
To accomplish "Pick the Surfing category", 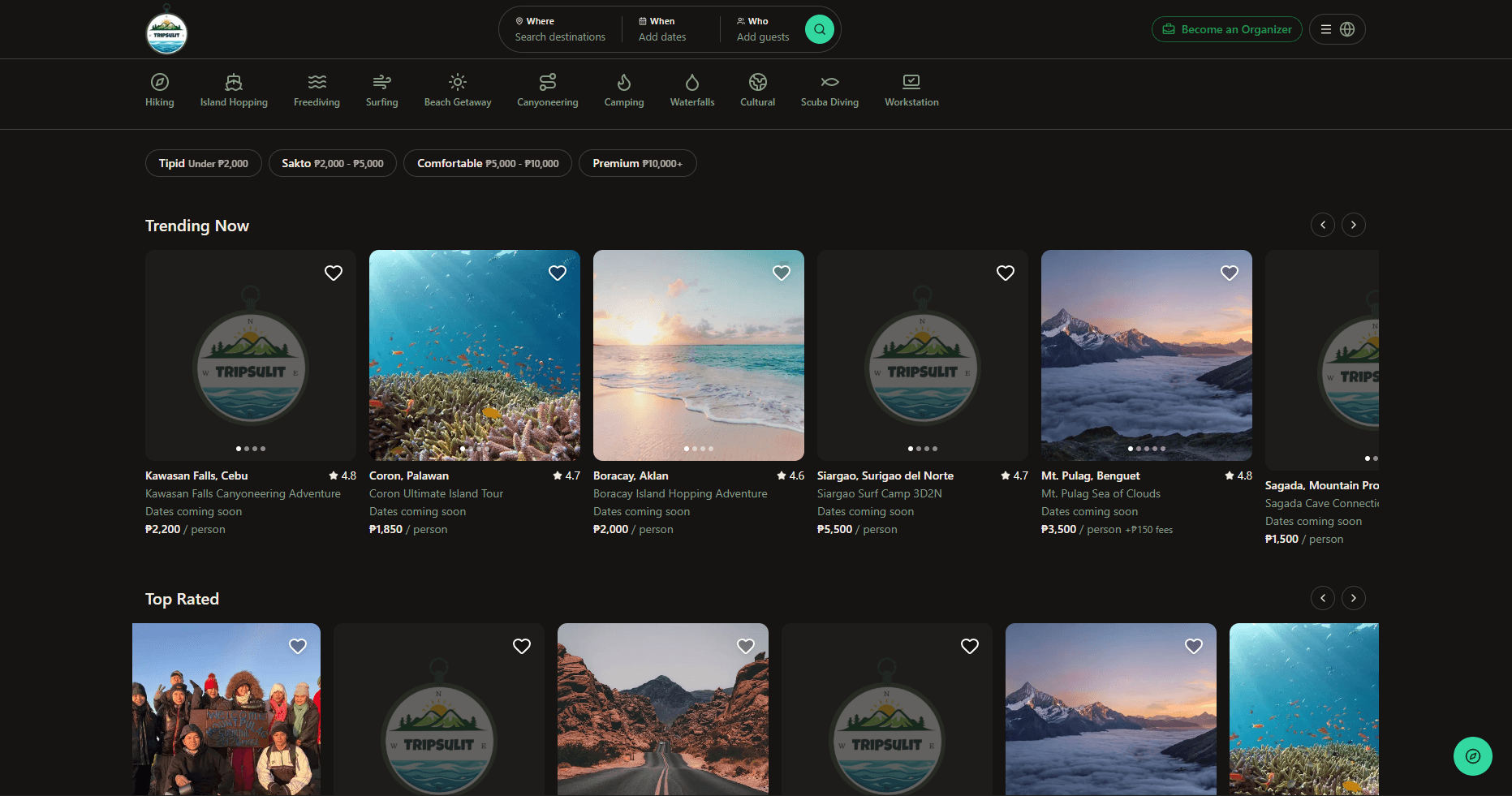I will tap(381, 90).
